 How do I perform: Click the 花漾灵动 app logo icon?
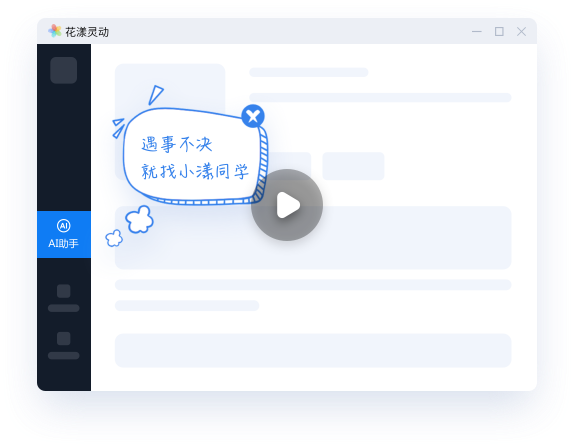(x=55, y=31)
